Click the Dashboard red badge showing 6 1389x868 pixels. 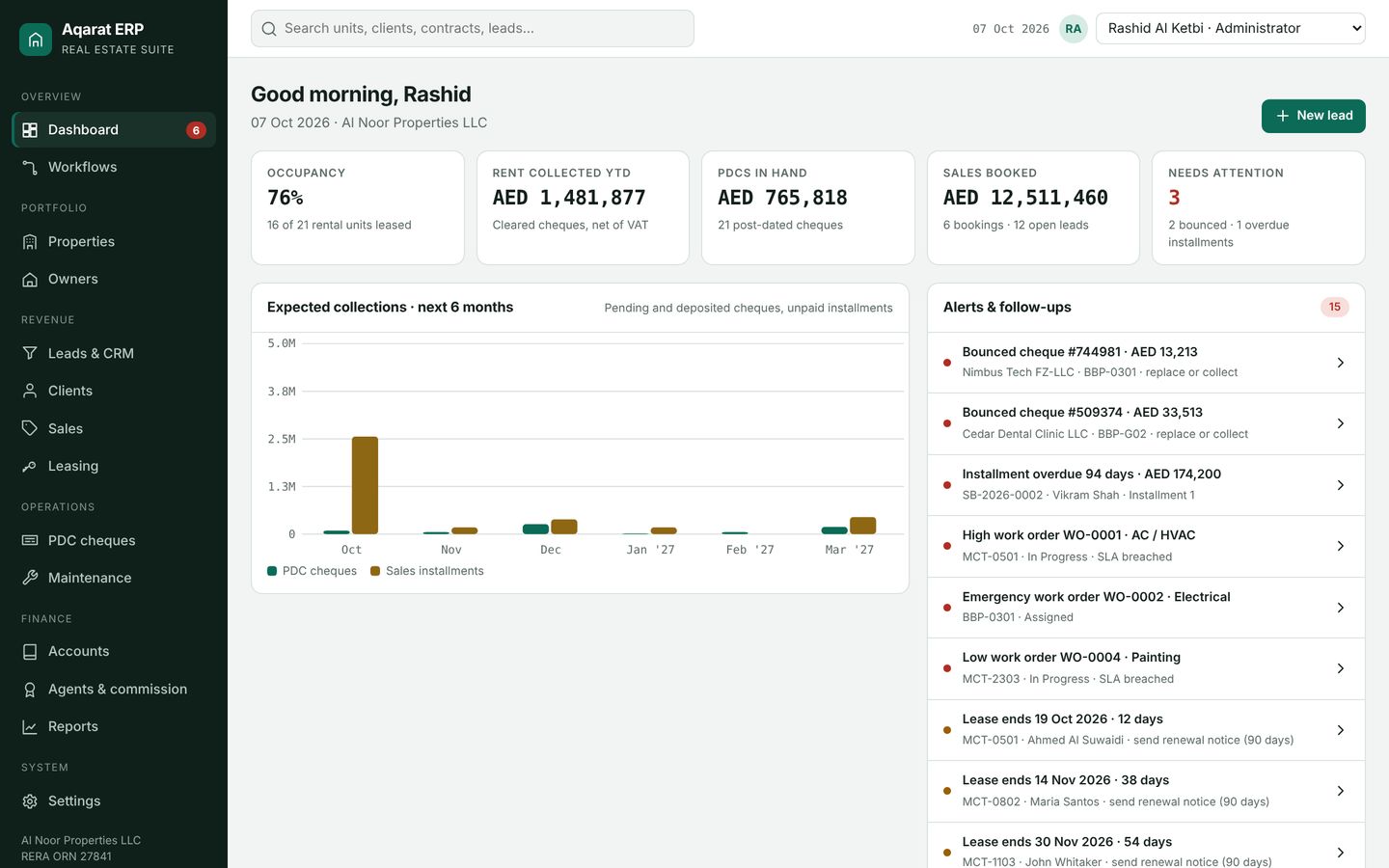pyautogui.click(x=196, y=130)
